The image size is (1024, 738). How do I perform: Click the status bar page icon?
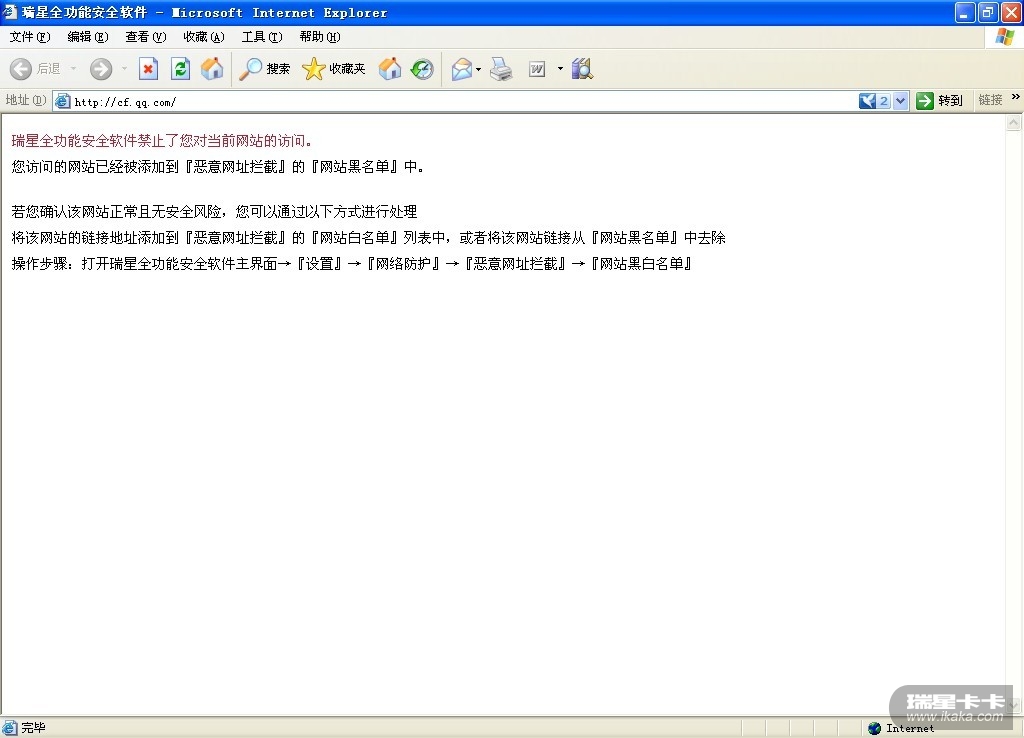9,728
